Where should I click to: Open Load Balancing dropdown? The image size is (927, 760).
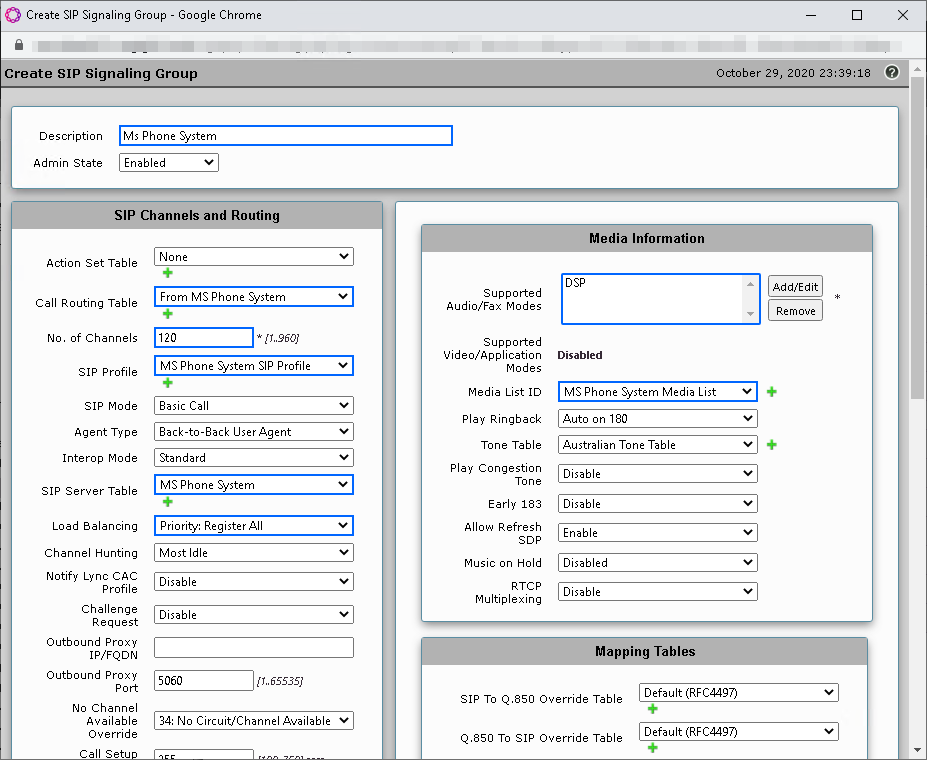pos(254,526)
